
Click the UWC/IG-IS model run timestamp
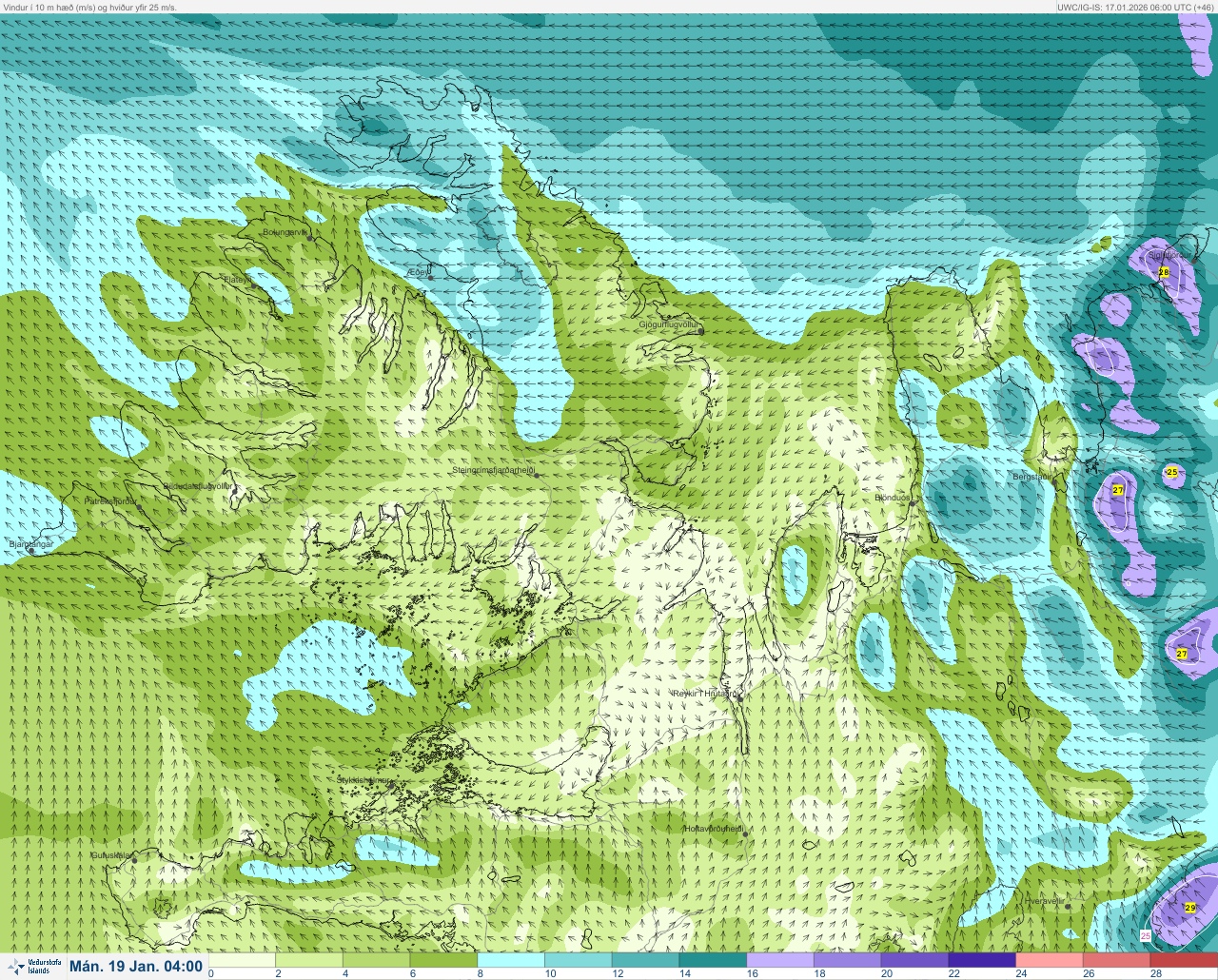1136,7
